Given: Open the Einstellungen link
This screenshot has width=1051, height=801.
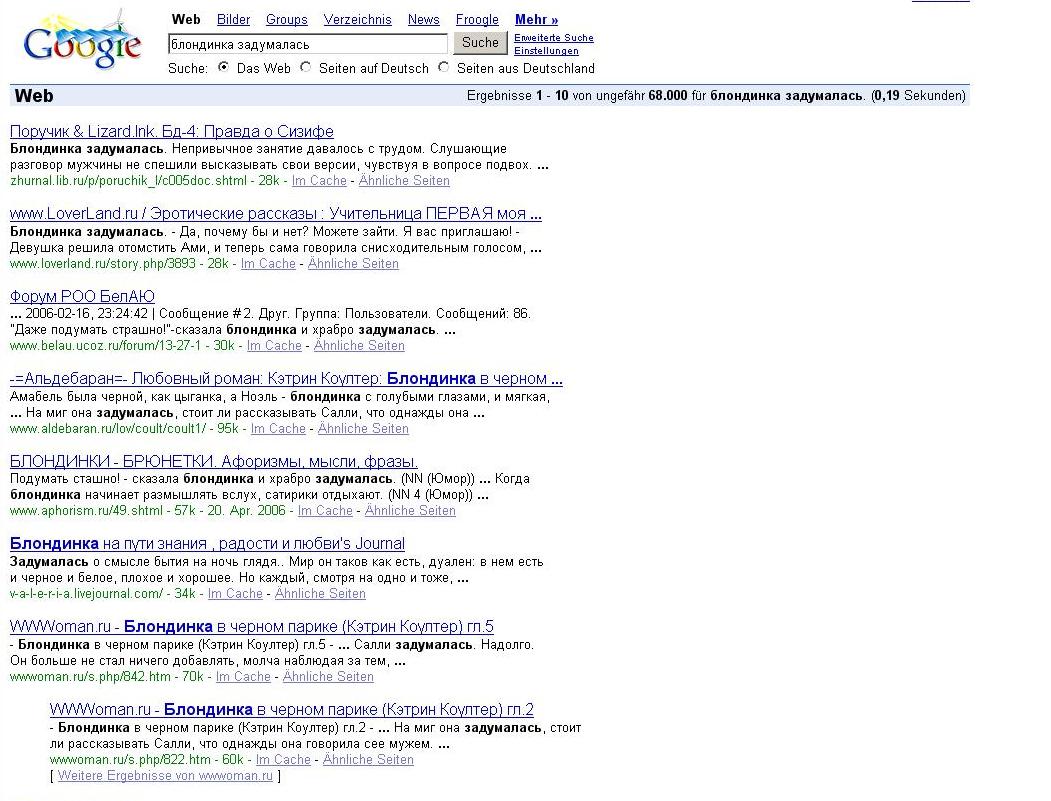Looking at the screenshot, I should [x=546, y=51].
